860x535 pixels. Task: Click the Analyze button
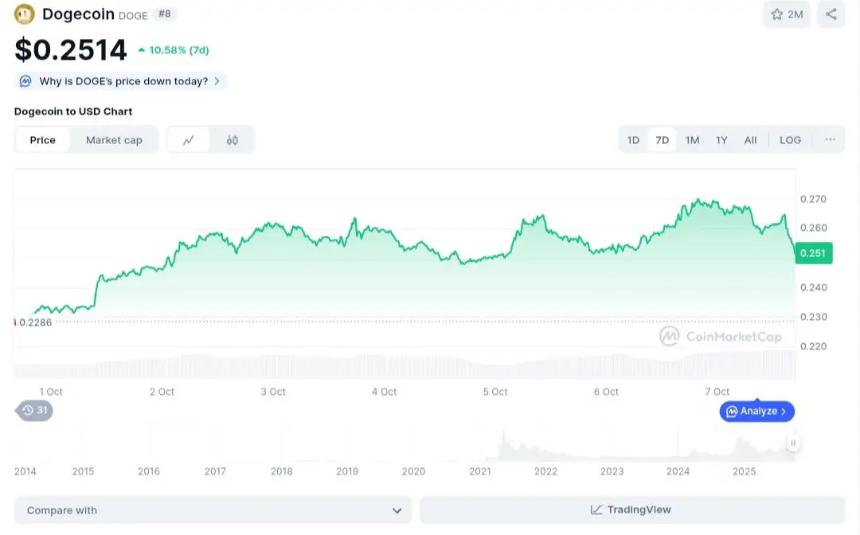(x=757, y=411)
